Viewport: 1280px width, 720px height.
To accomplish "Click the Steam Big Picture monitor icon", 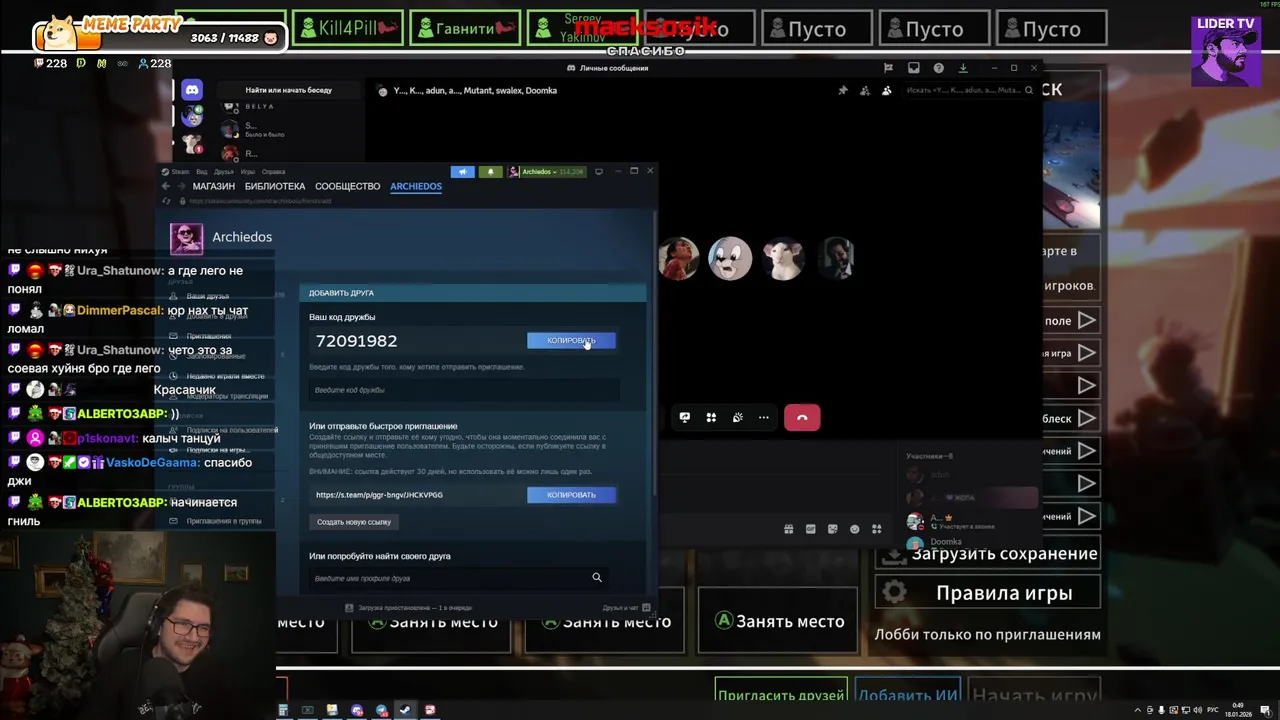I will (x=599, y=171).
